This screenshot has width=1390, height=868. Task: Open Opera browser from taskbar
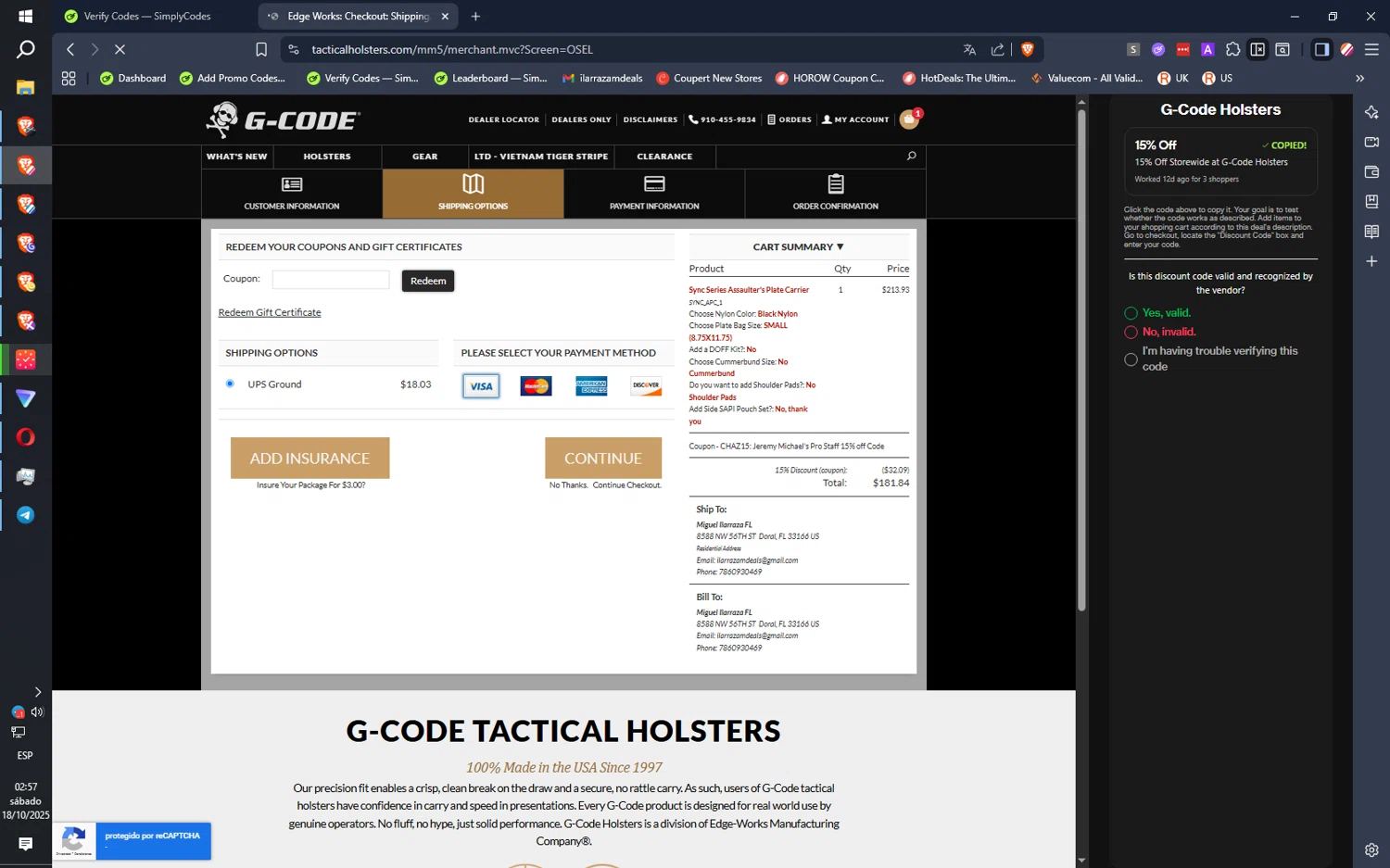tap(25, 437)
